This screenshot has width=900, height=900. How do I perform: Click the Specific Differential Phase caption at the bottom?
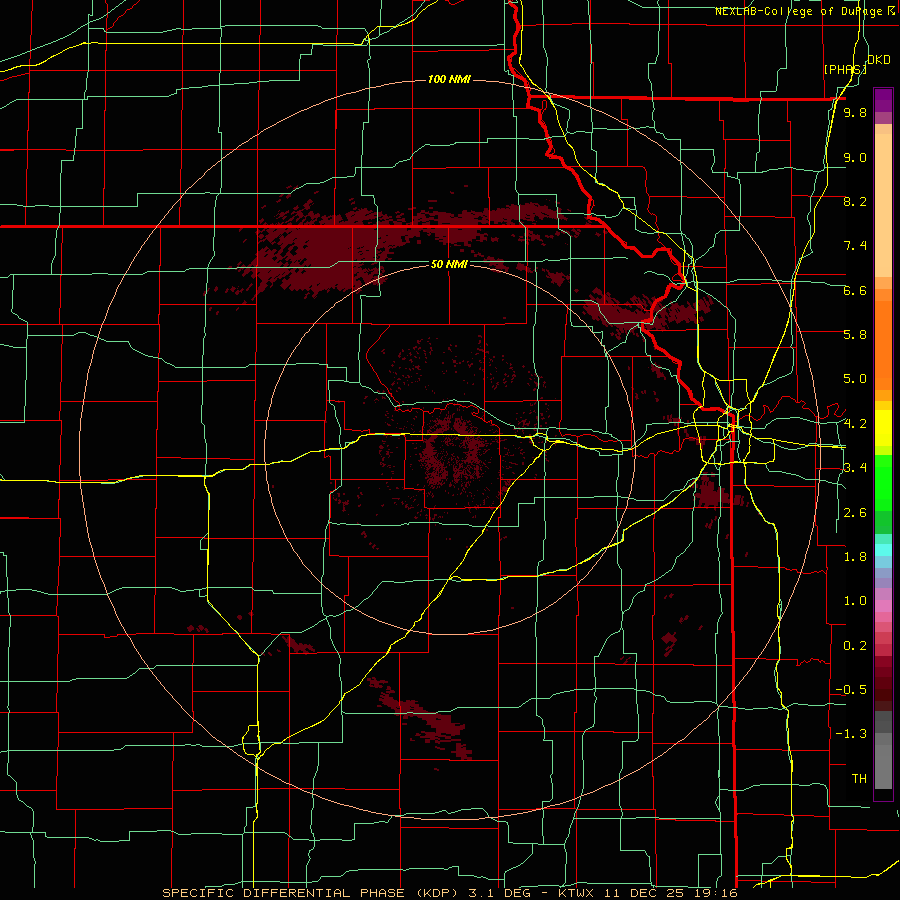[449, 893]
